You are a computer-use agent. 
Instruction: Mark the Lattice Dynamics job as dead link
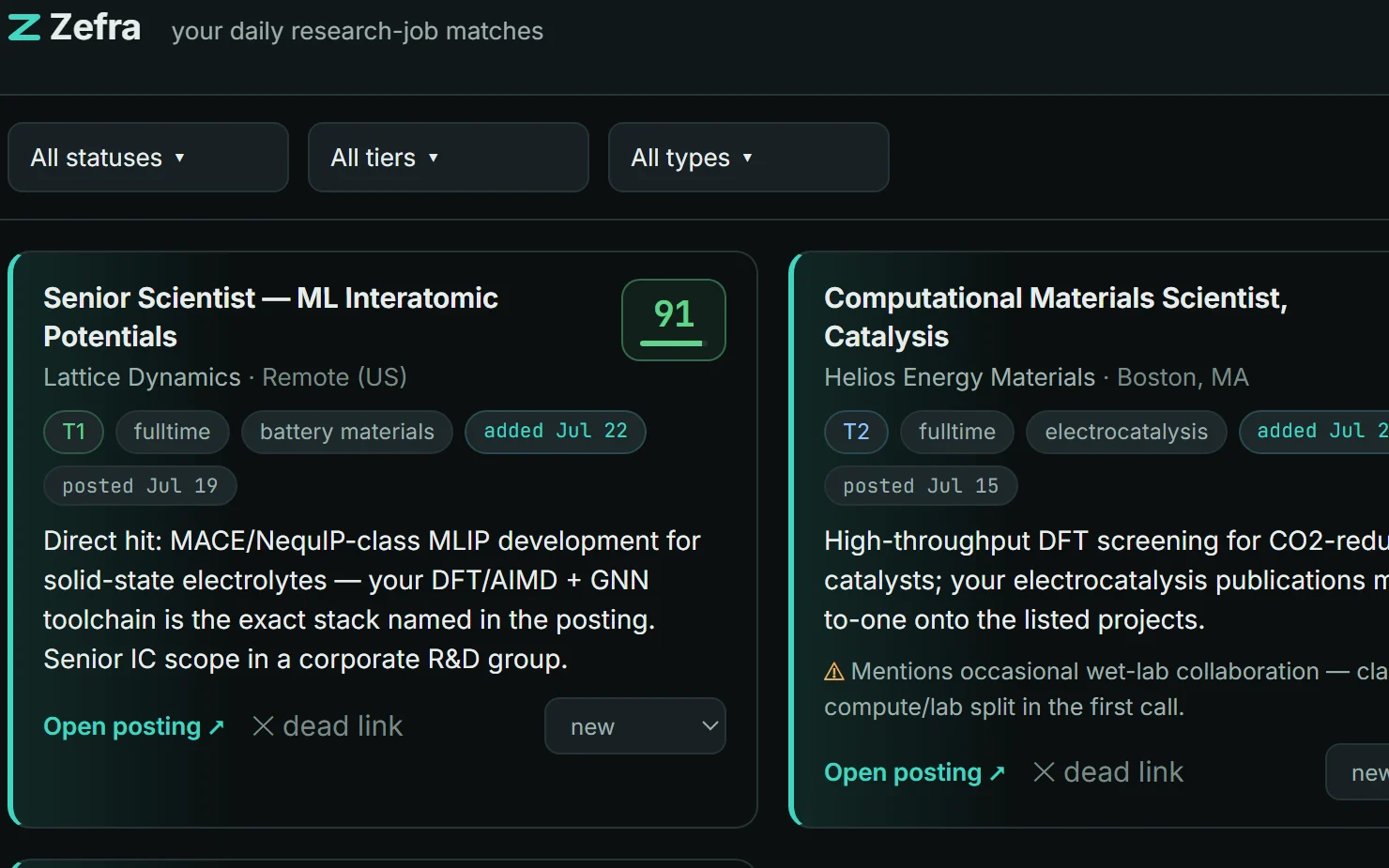point(328,726)
